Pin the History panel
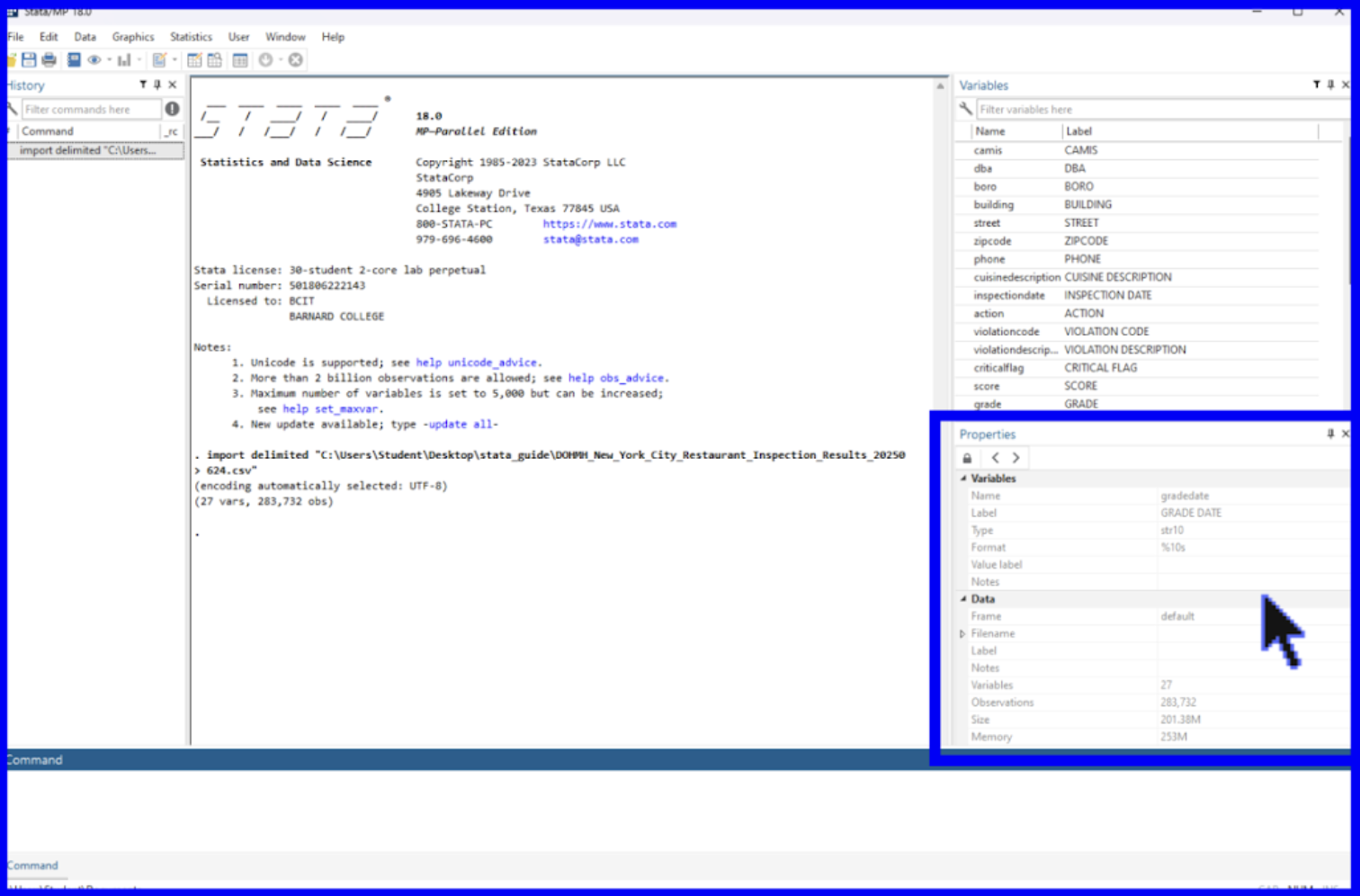Image resolution: width=1360 pixels, height=896 pixels. (157, 85)
